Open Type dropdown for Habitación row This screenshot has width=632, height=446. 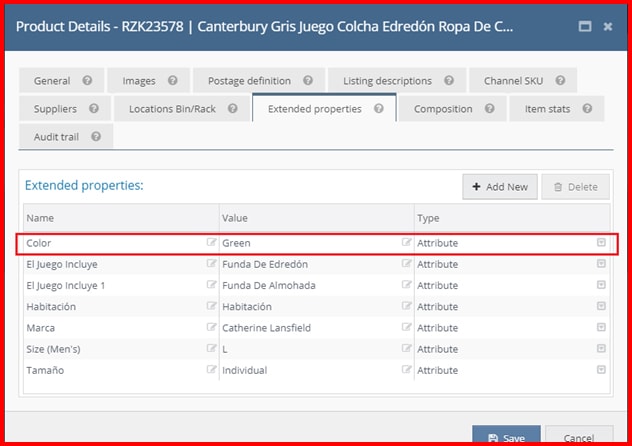[x=601, y=306]
